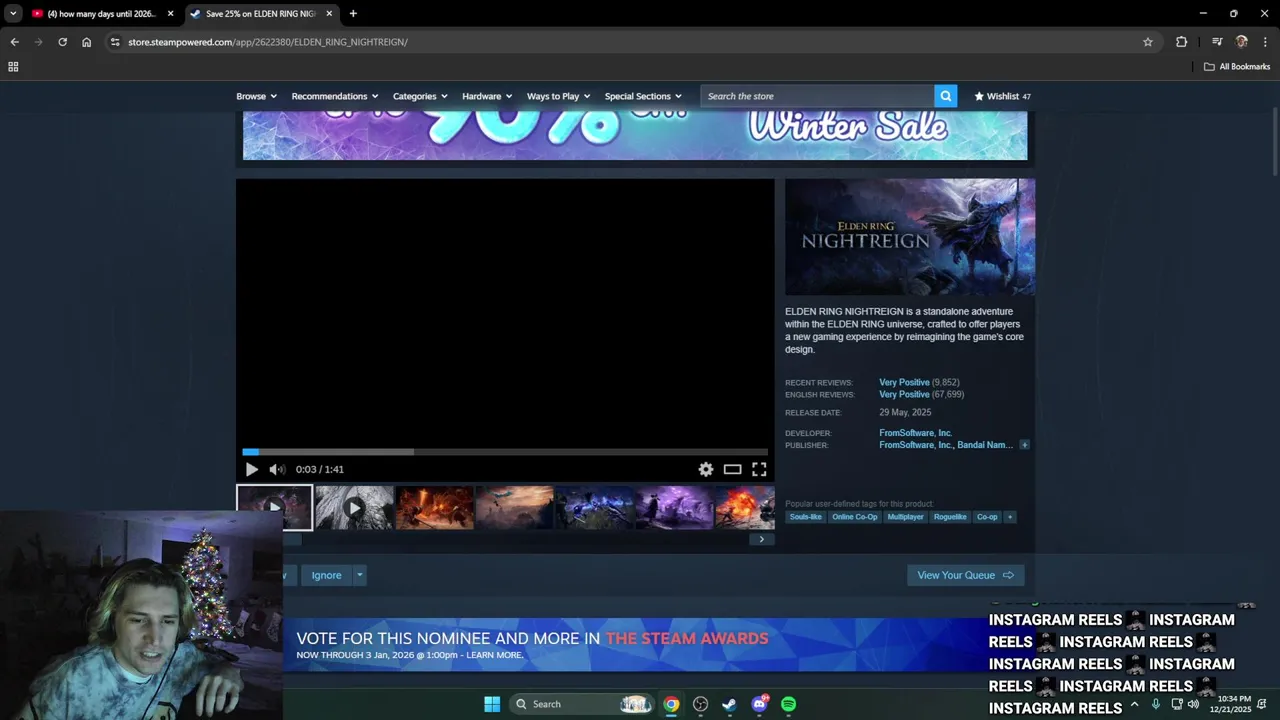Image resolution: width=1280 pixels, height=720 pixels.
Task: Click the Souls-like tag
Action: pos(805,517)
